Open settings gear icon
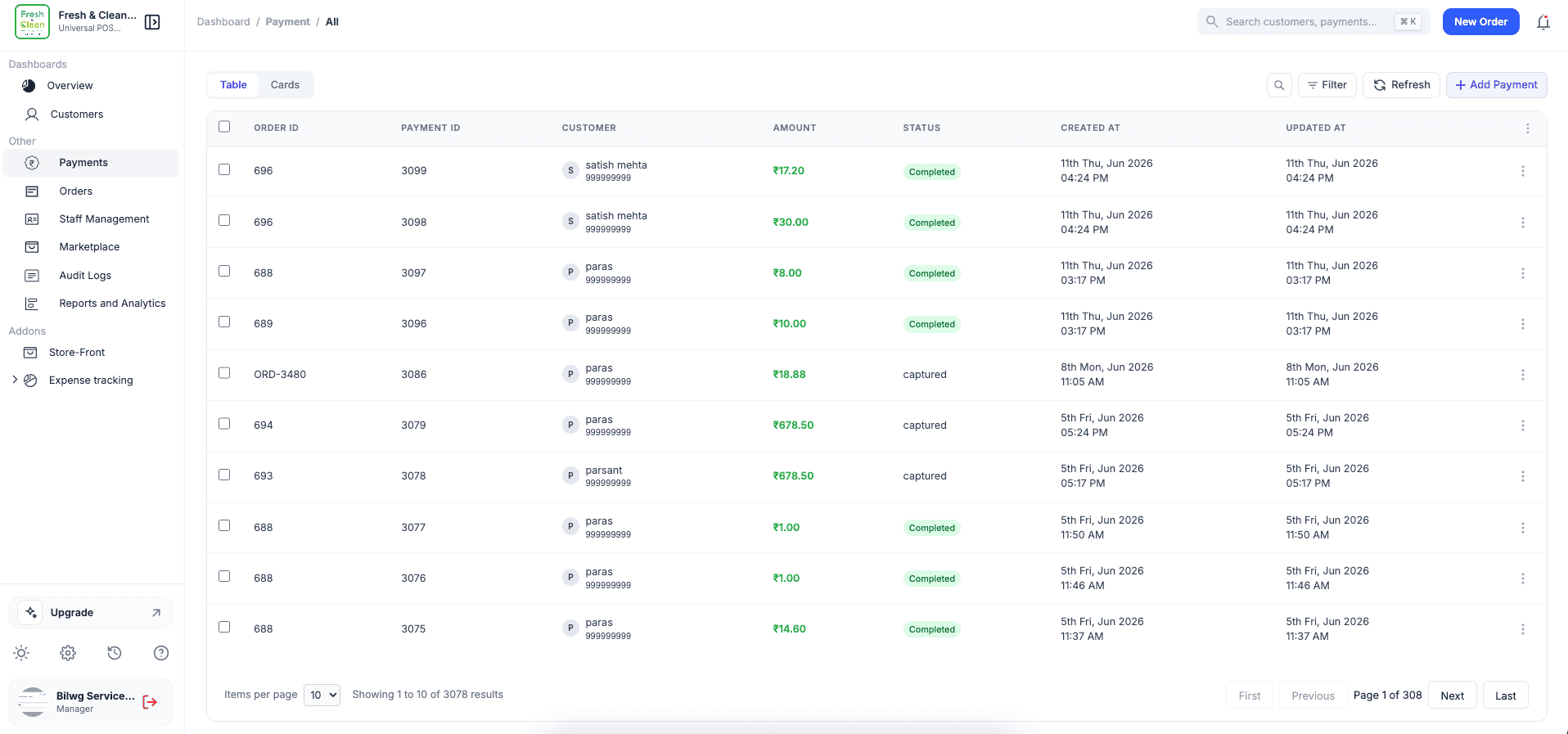The image size is (1568, 734). [68, 653]
